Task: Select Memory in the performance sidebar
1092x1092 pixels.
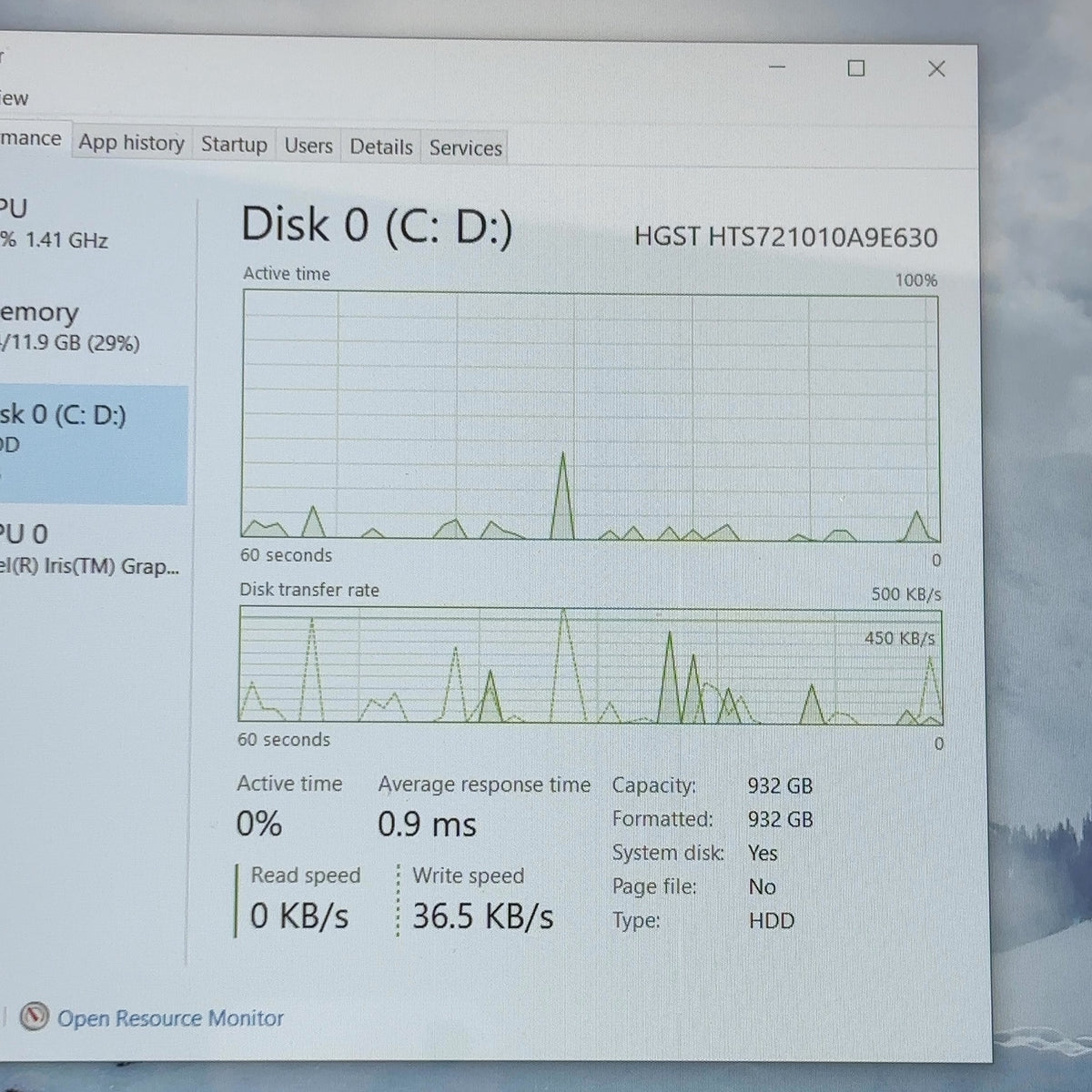Action: (91, 328)
